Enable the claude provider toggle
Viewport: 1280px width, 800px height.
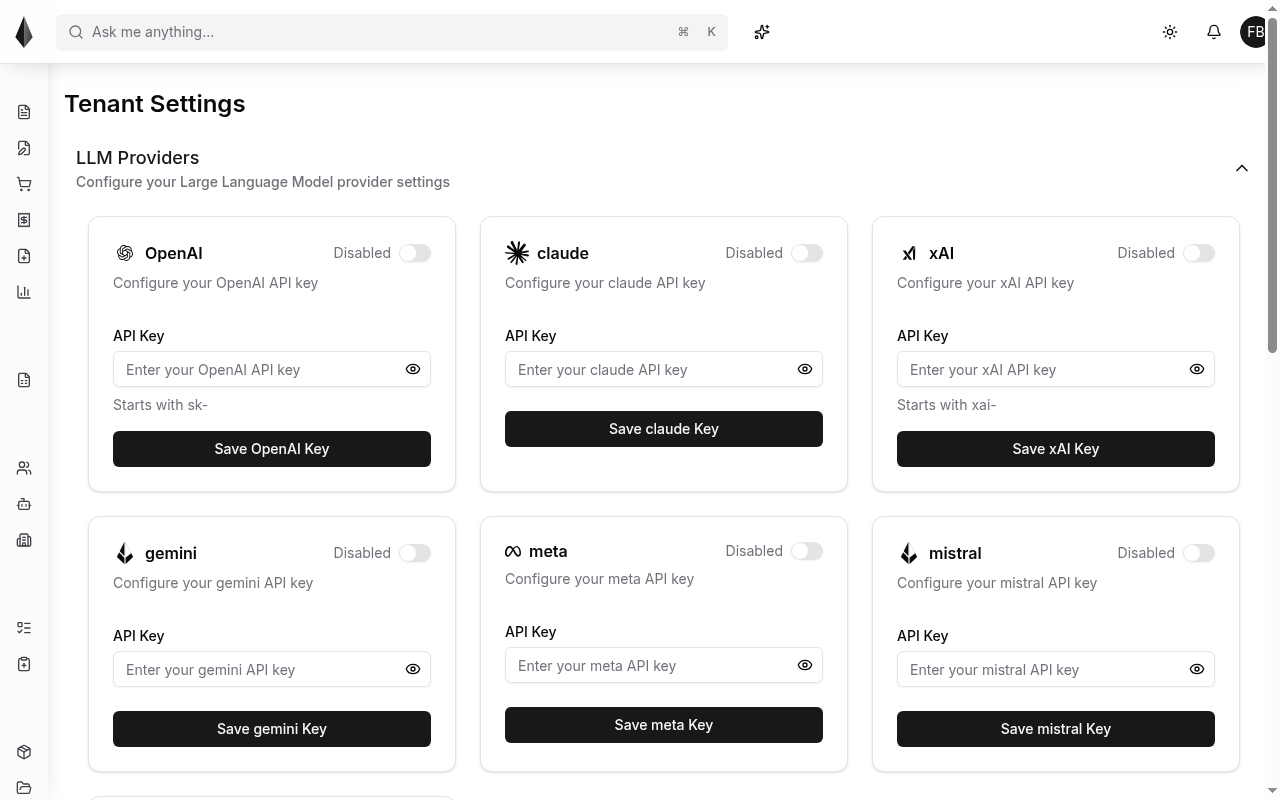807,253
